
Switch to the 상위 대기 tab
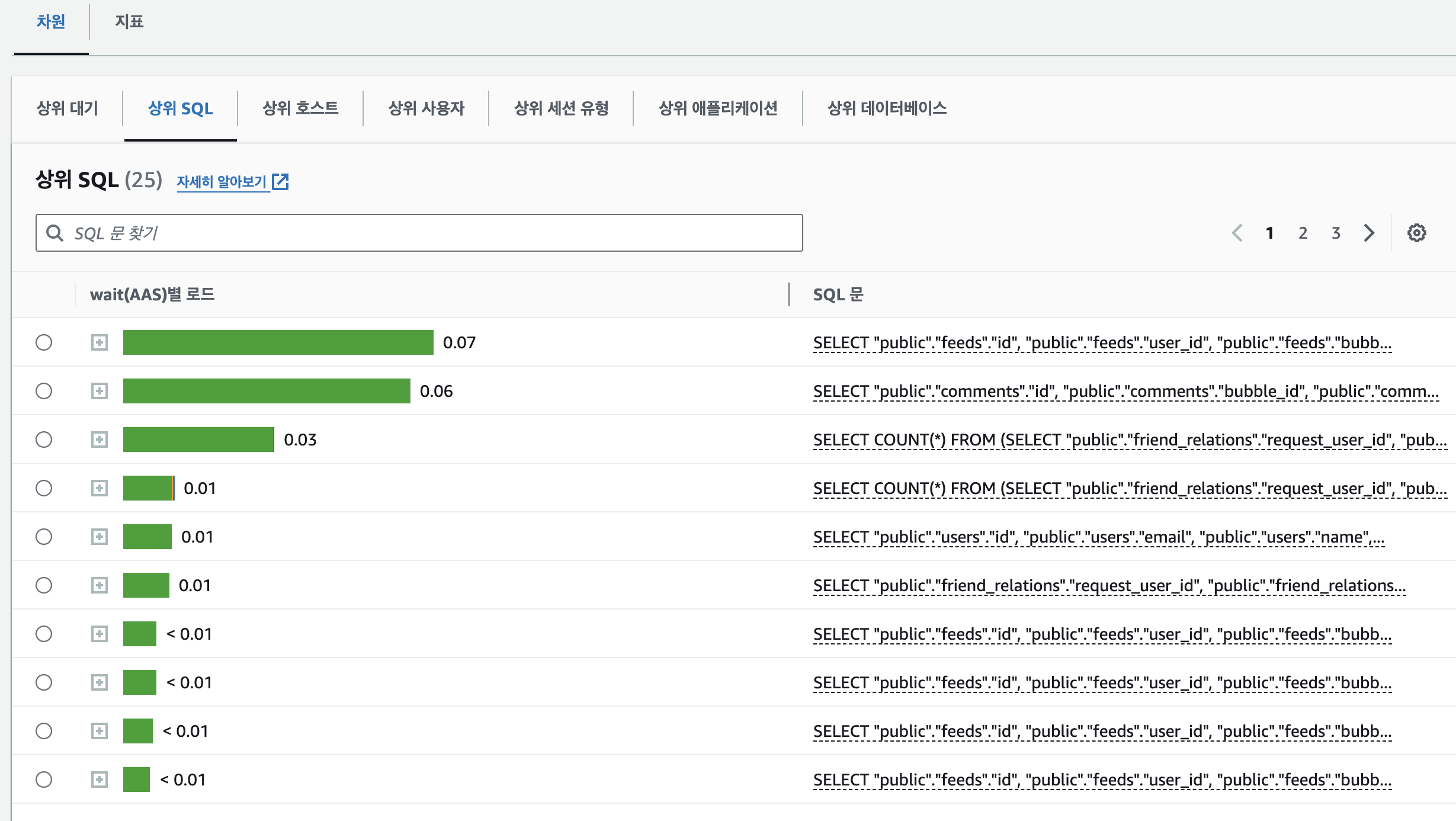click(x=68, y=108)
